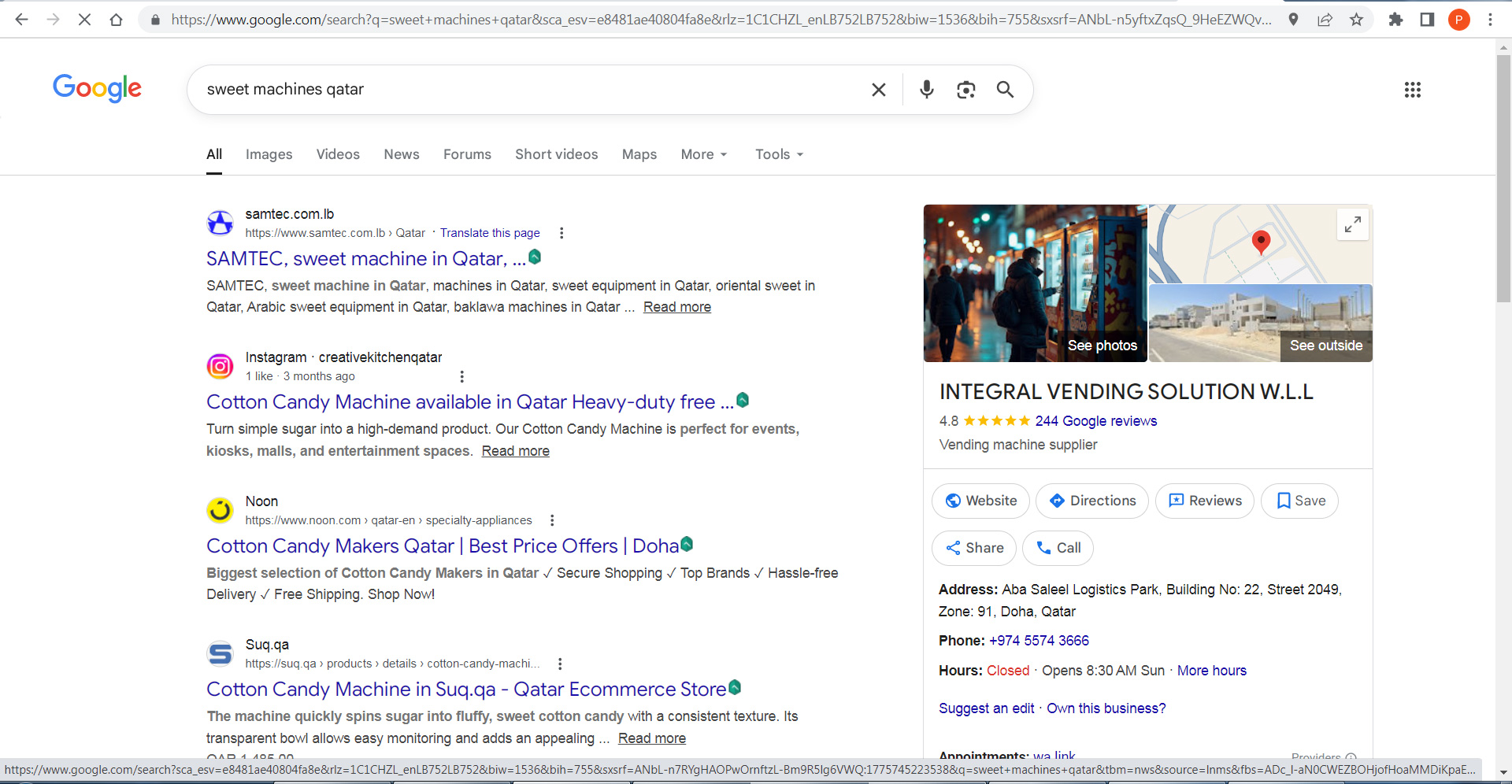This screenshot has width=1512, height=784.
Task: Translate the samtec page
Action: pyautogui.click(x=490, y=233)
